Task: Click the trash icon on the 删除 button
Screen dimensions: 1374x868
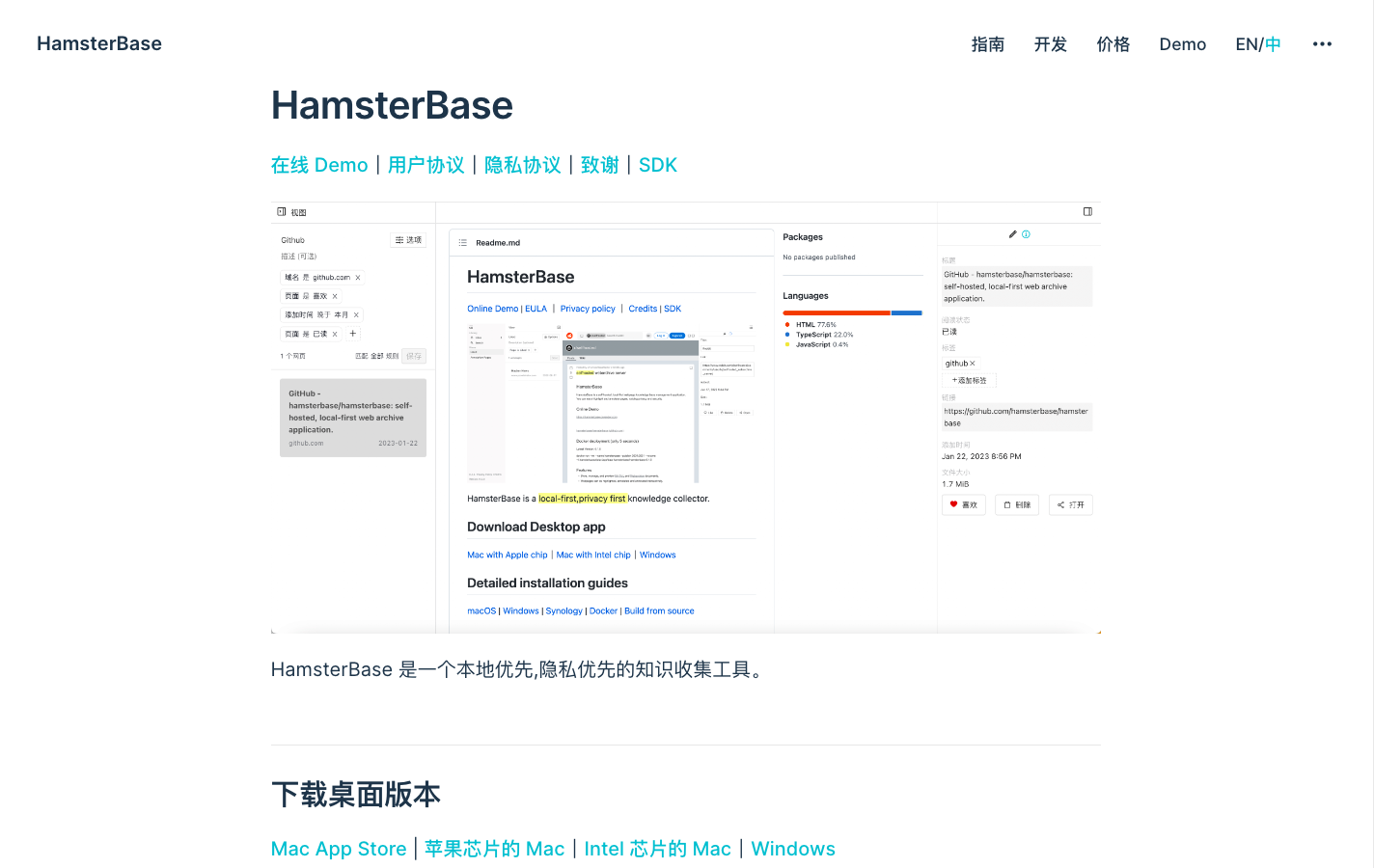Action: pos(1006,504)
